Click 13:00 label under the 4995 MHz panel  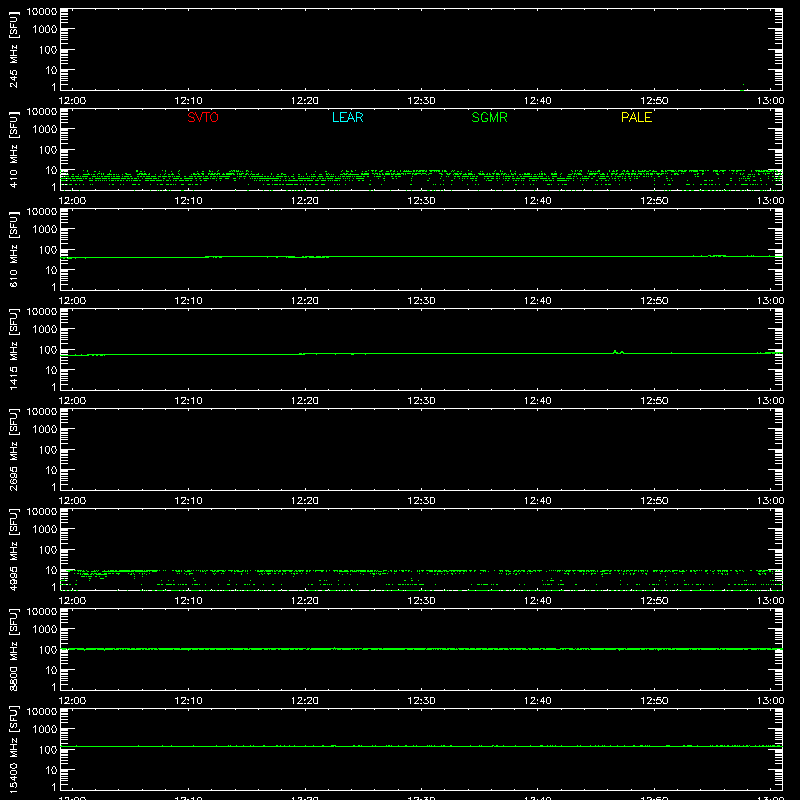pos(770,601)
